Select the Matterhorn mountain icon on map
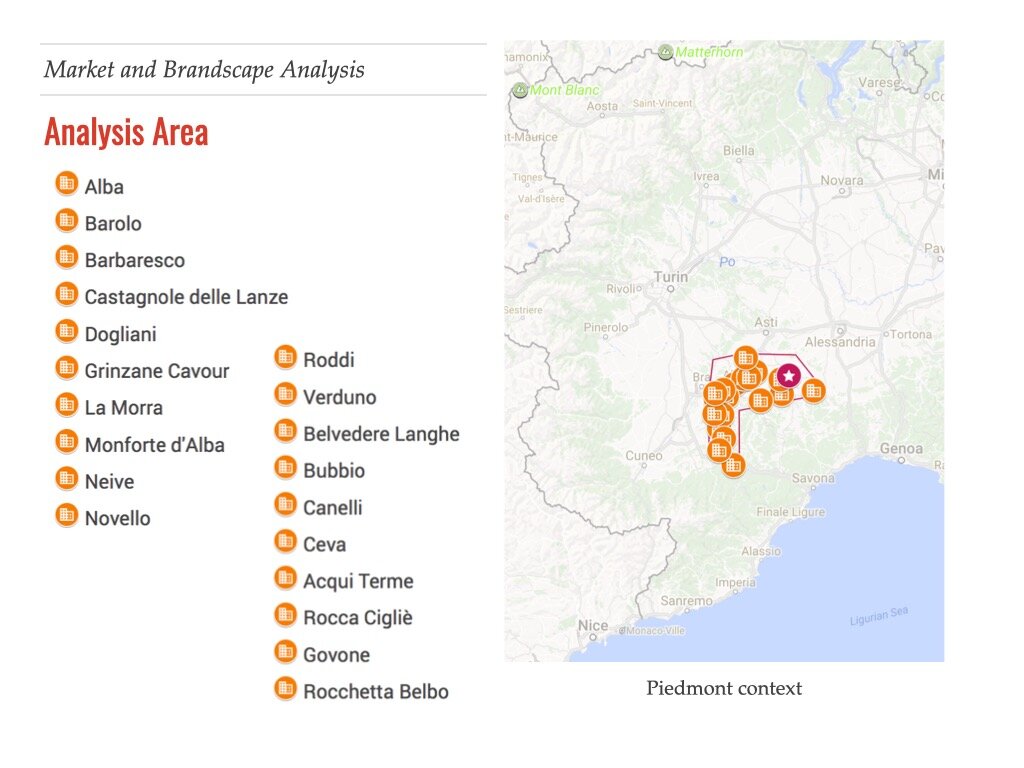This screenshot has width=1024, height=768. click(665, 52)
